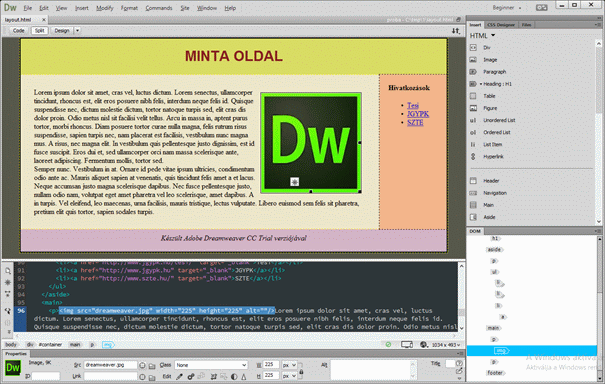Switch to the CSS Designer tab

coord(500,25)
